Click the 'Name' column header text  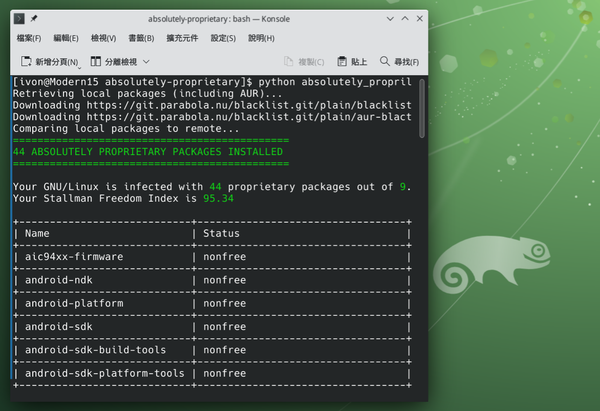[37, 233]
